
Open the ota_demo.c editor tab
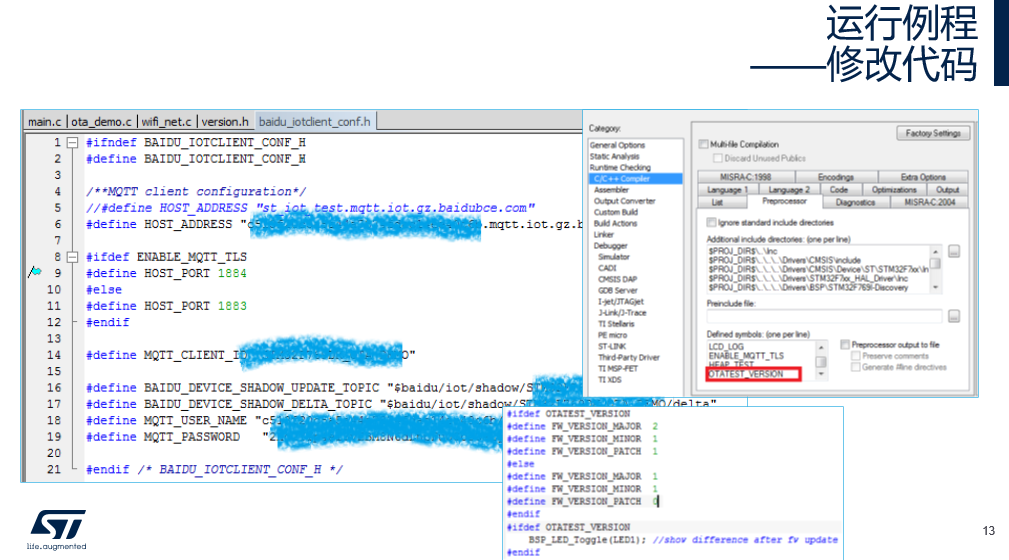(x=101, y=122)
